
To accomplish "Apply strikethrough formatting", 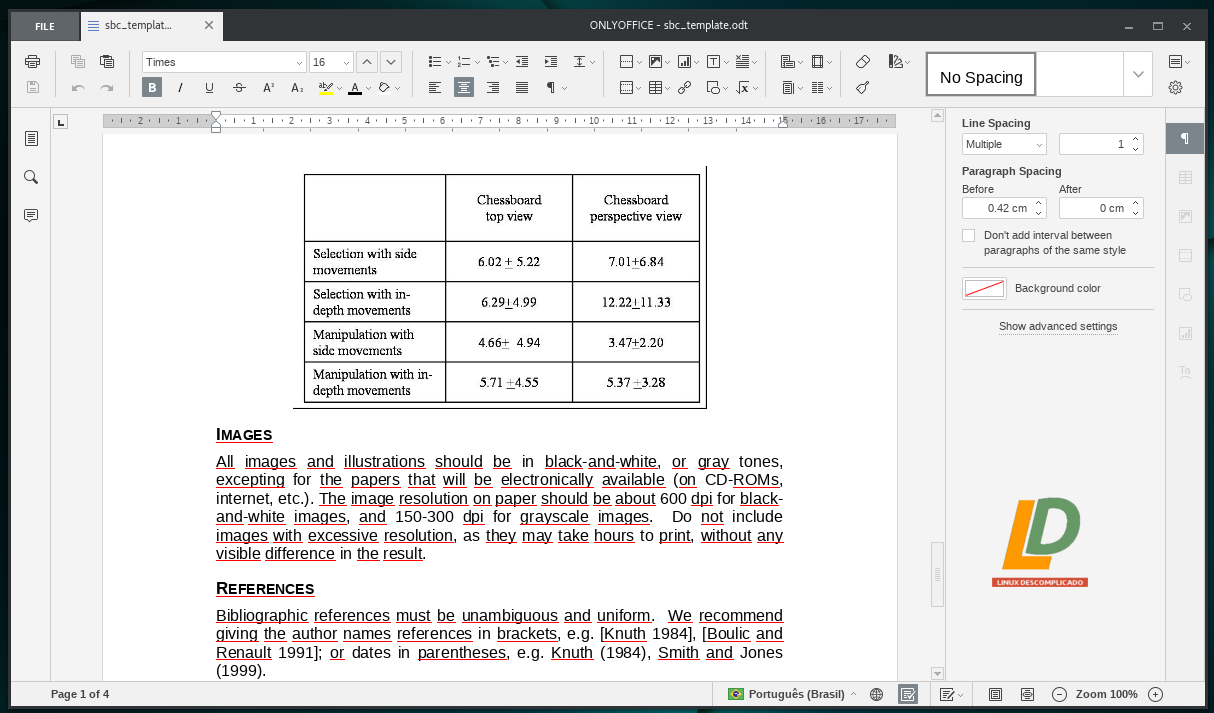I will tap(239, 88).
